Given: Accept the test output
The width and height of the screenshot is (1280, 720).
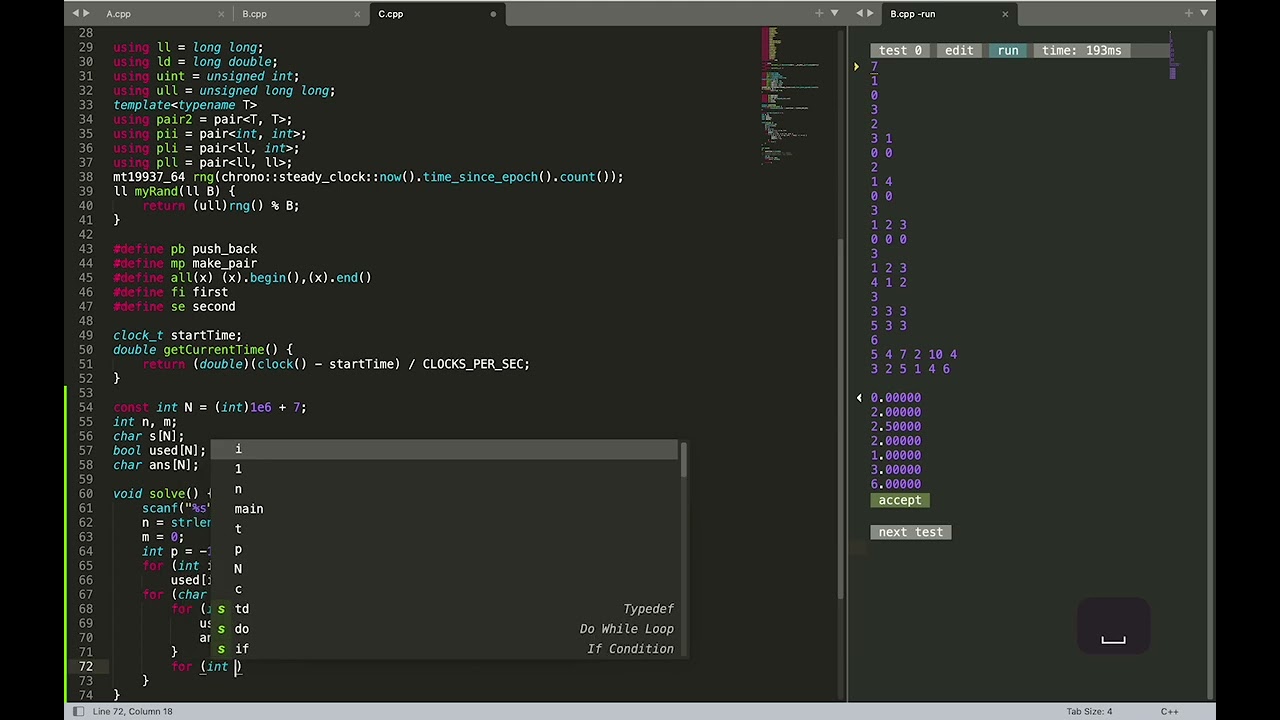Looking at the screenshot, I should (900, 500).
